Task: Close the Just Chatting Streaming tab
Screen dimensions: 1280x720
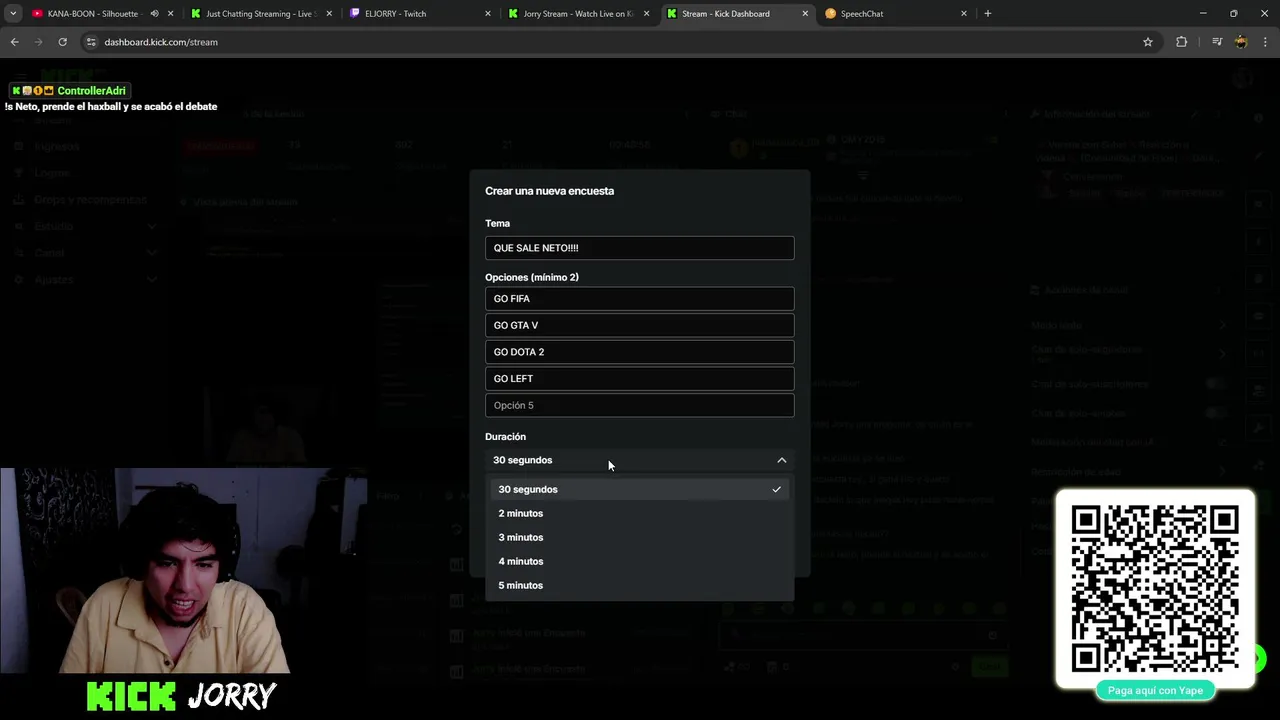Action: pos(330,14)
